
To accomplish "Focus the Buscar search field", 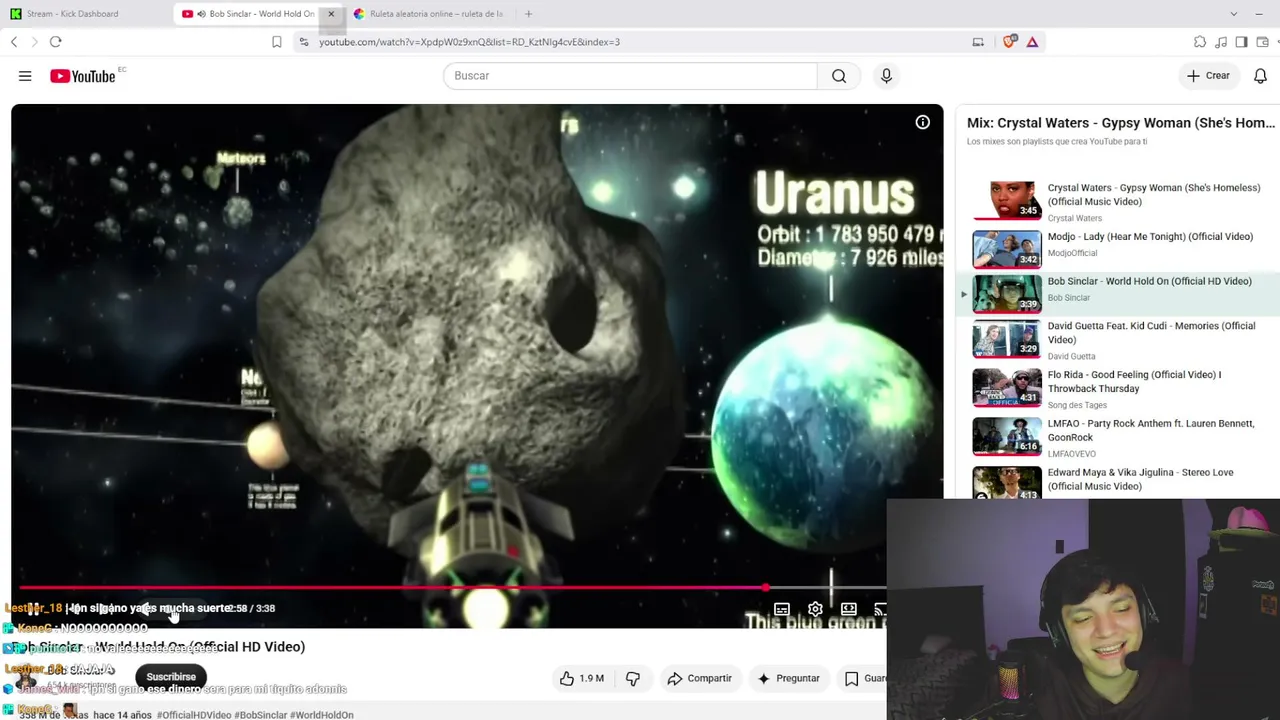I will pyautogui.click(x=631, y=76).
